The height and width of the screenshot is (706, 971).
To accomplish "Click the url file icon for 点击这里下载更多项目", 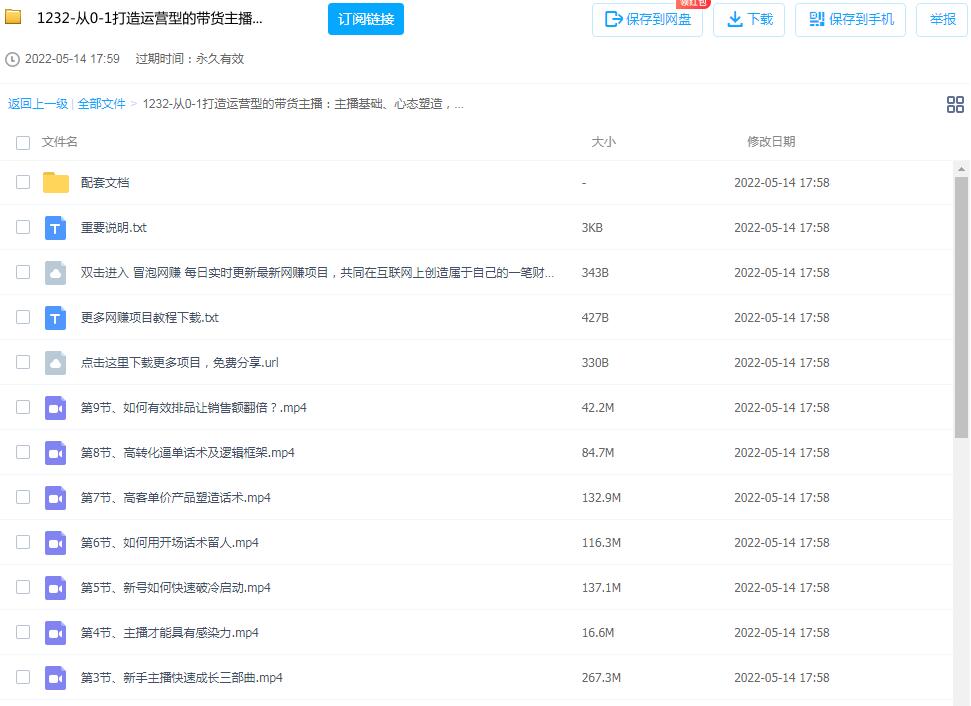I will pyautogui.click(x=56, y=363).
